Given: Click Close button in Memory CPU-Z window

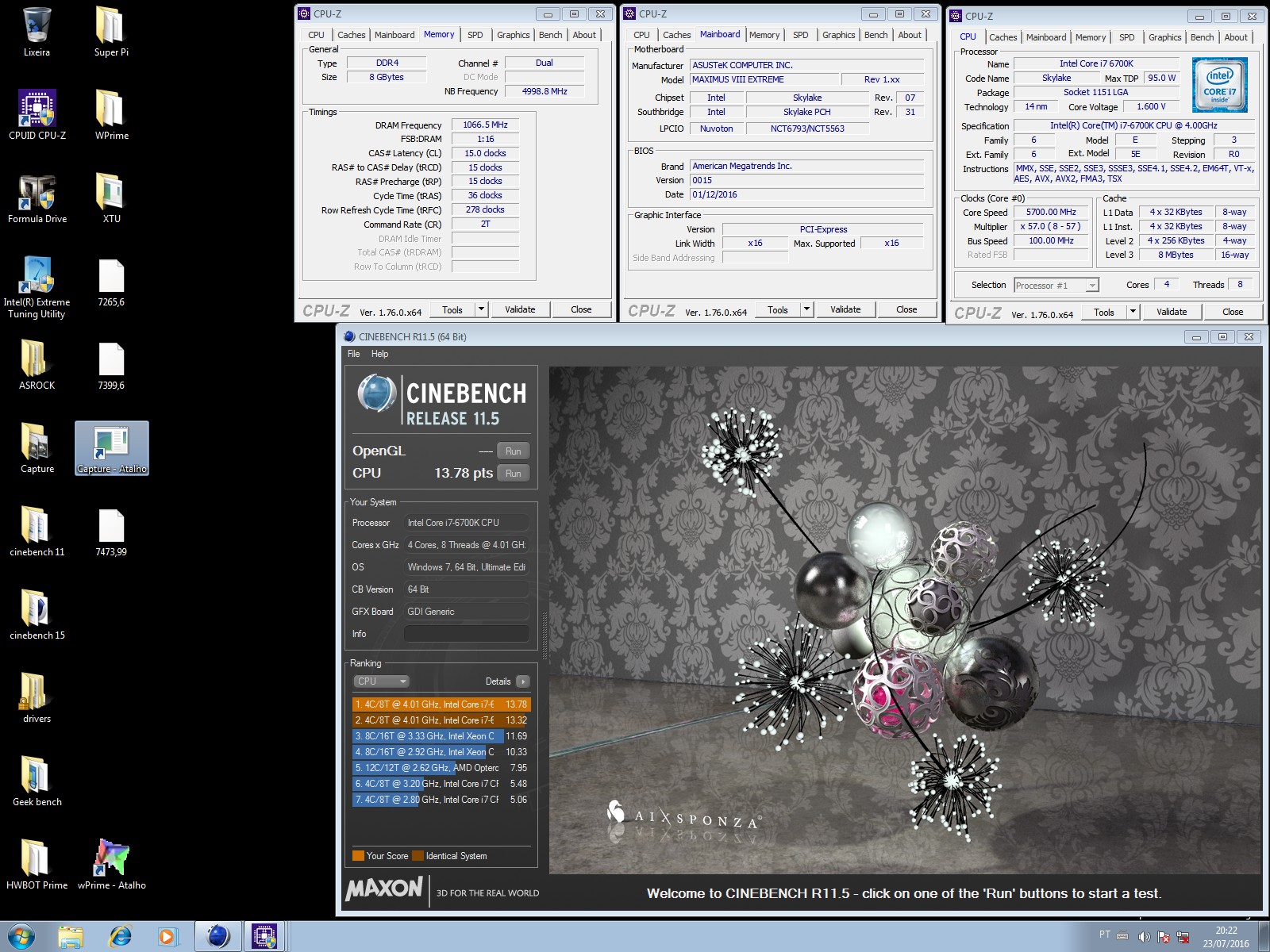Looking at the screenshot, I should click(x=581, y=309).
